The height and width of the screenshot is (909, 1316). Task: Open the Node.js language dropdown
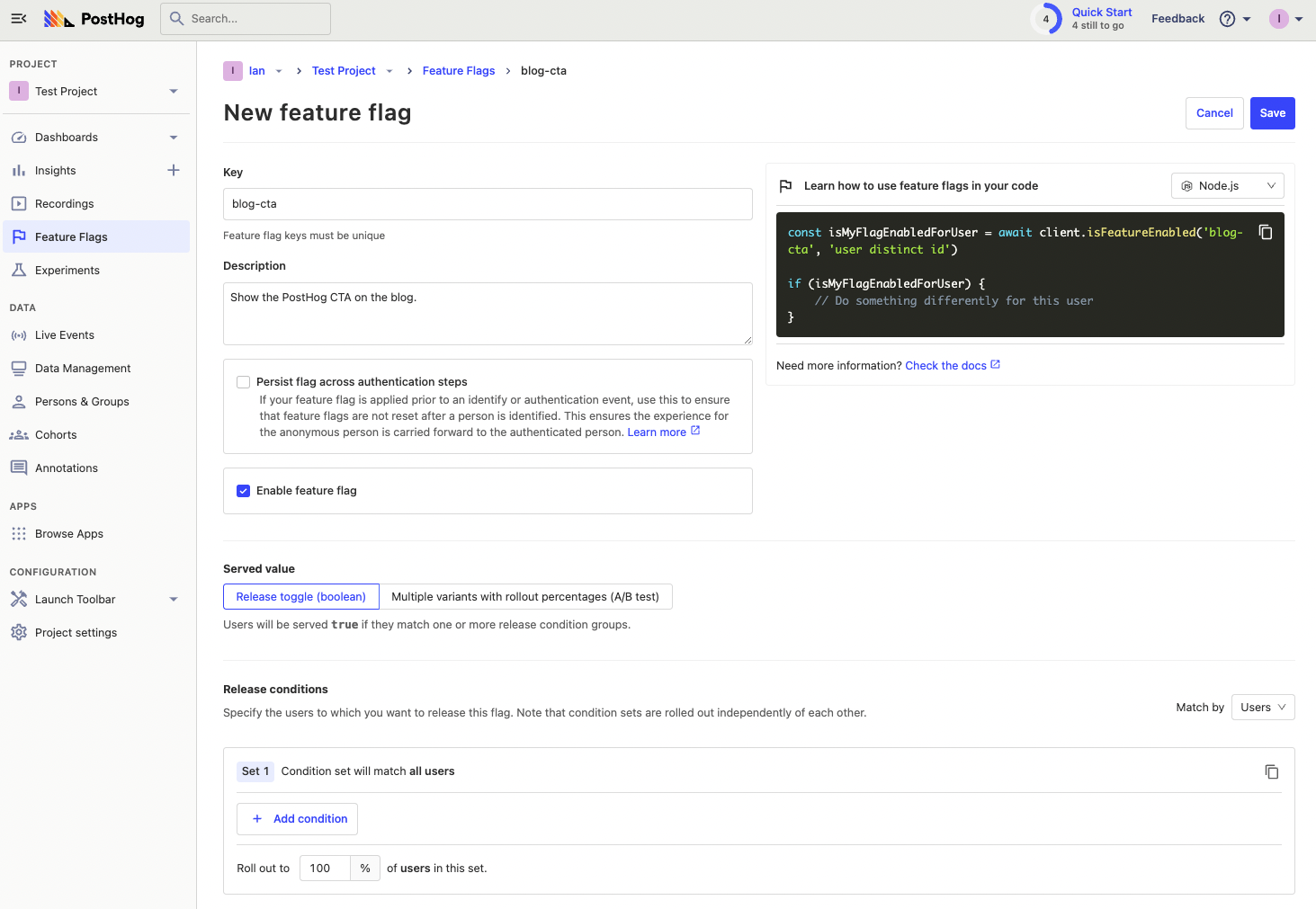[1227, 185]
